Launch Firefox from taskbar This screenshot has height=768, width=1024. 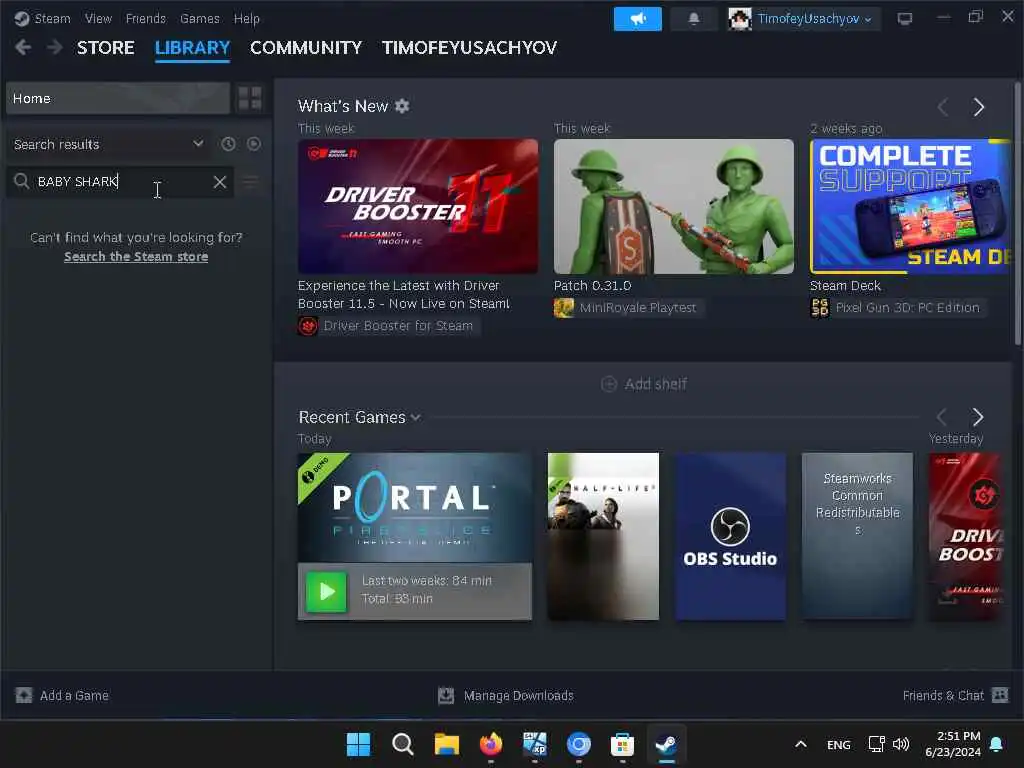(x=490, y=744)
